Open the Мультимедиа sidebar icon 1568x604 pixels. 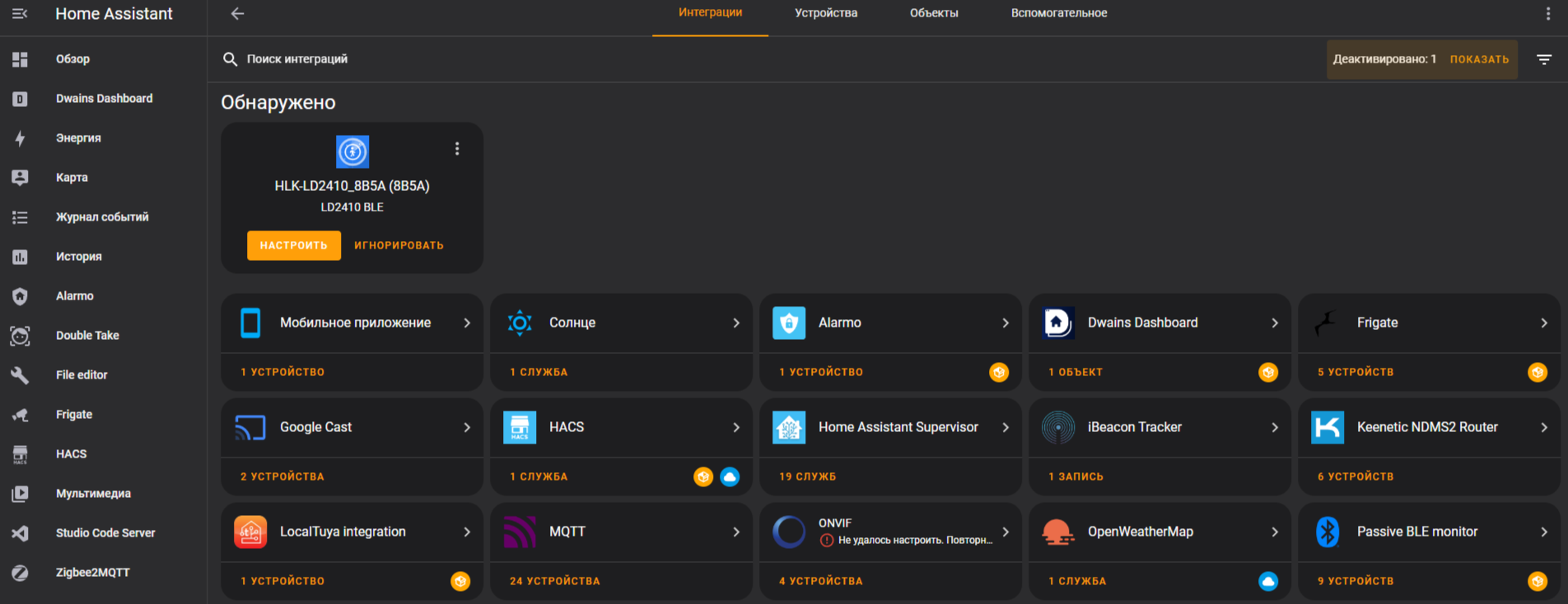click(x=20, y=494)
